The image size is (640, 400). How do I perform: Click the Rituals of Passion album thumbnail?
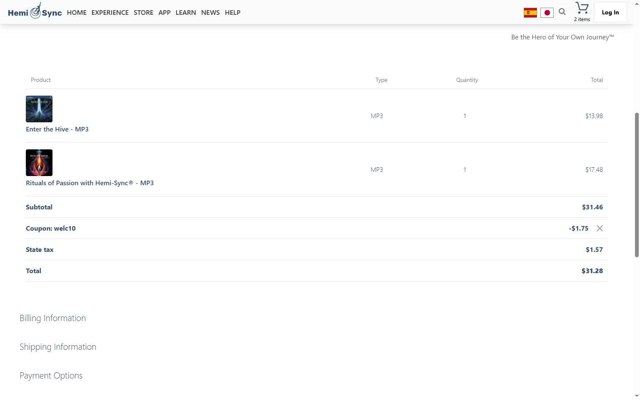(39, 162)
